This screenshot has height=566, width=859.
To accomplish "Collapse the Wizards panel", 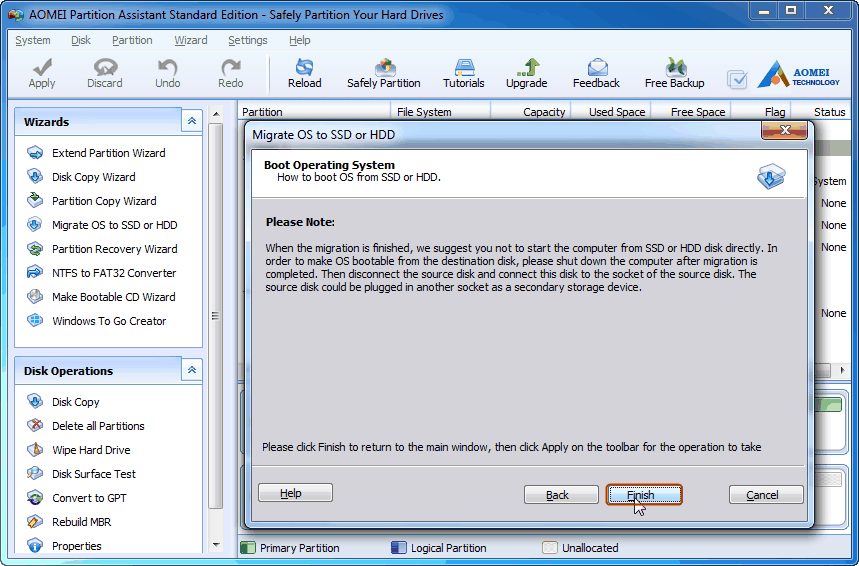I will [192, 121].
